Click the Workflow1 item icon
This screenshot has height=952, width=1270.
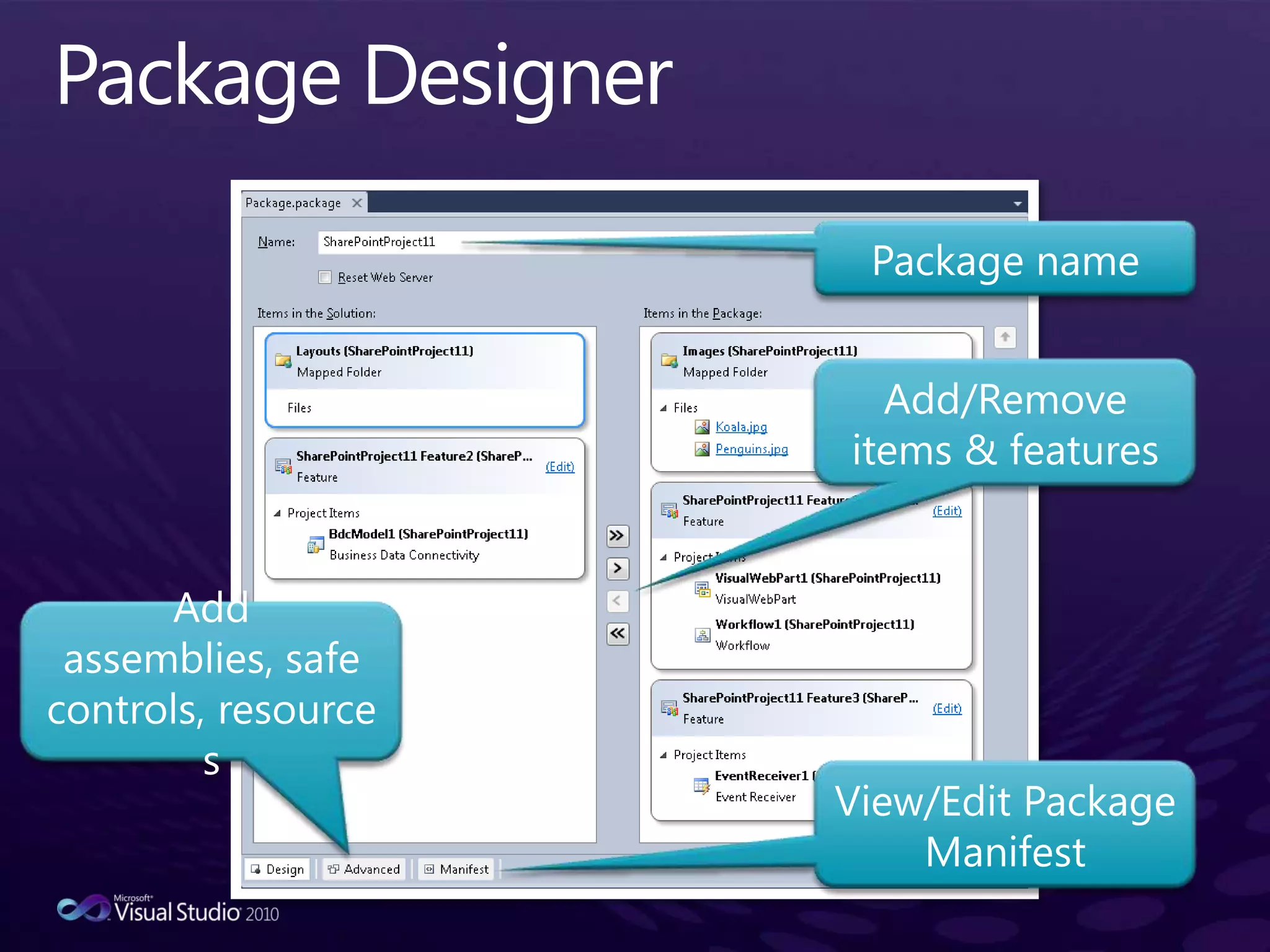pos(702,635)
